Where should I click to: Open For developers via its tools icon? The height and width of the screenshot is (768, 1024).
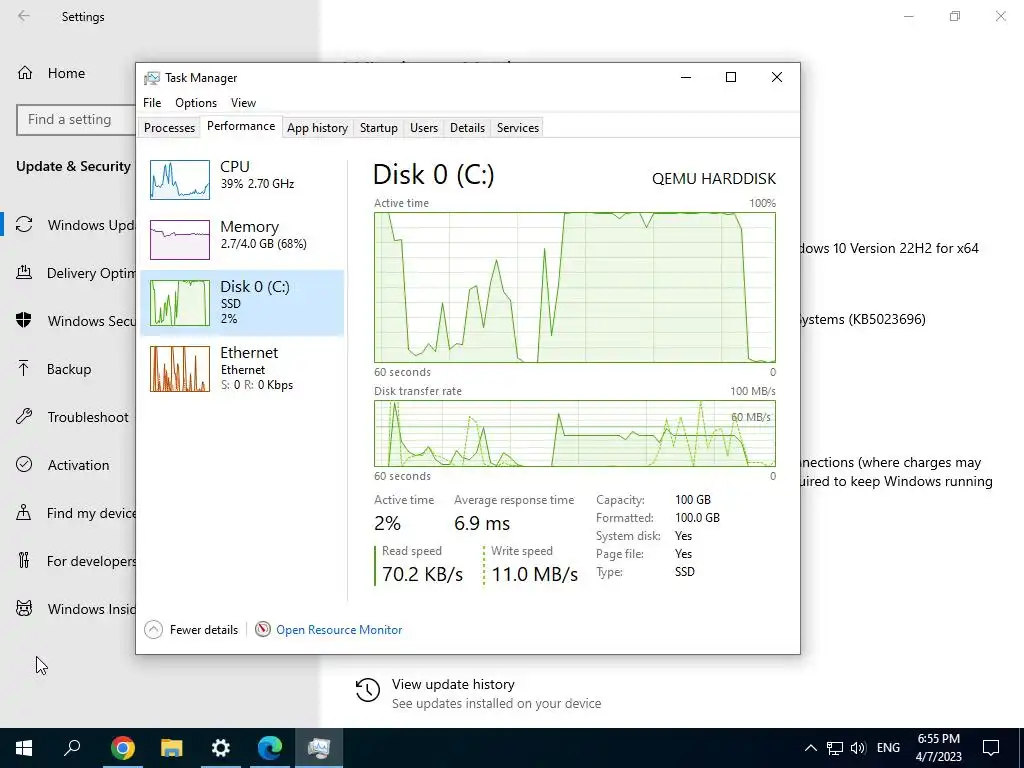coord(24,560)
